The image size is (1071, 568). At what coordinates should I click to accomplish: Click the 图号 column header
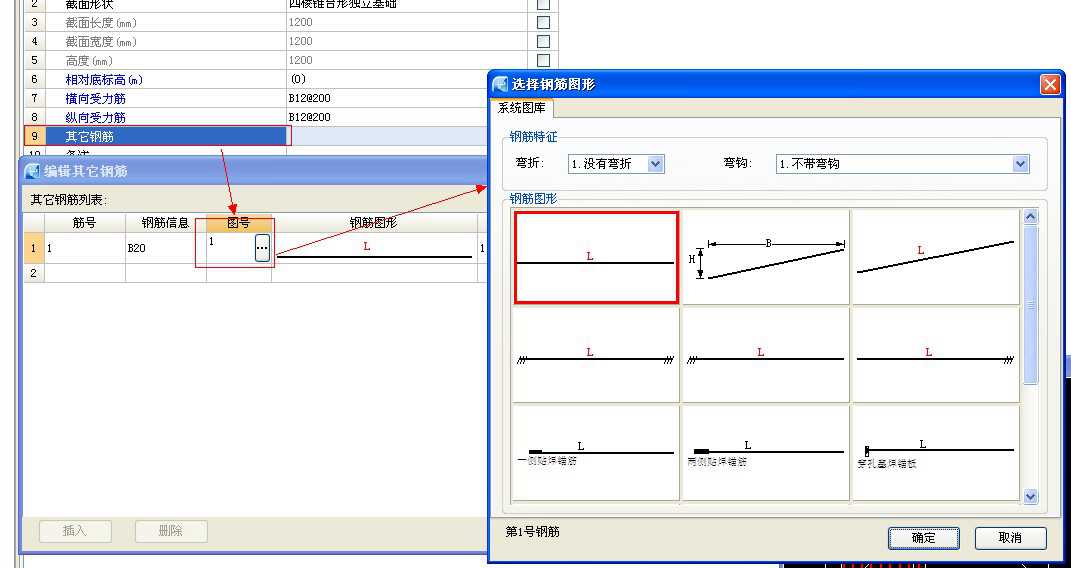point(238,223)
